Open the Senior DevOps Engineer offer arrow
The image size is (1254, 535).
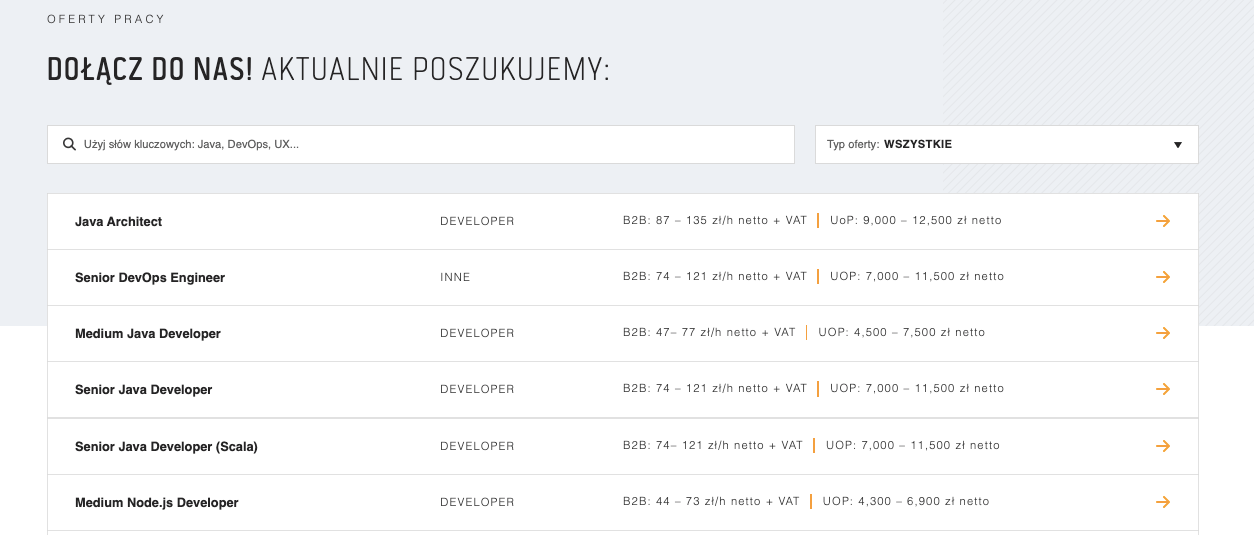pyautogui.click(x=1163, y=277)
